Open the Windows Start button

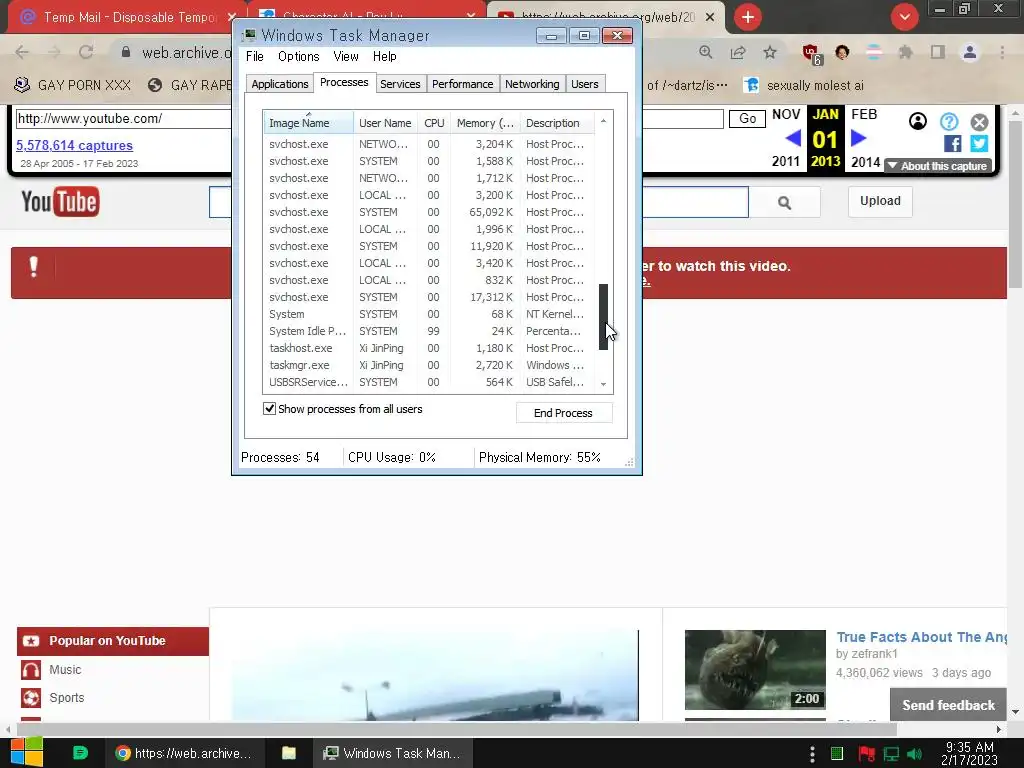tap(26, 753)
